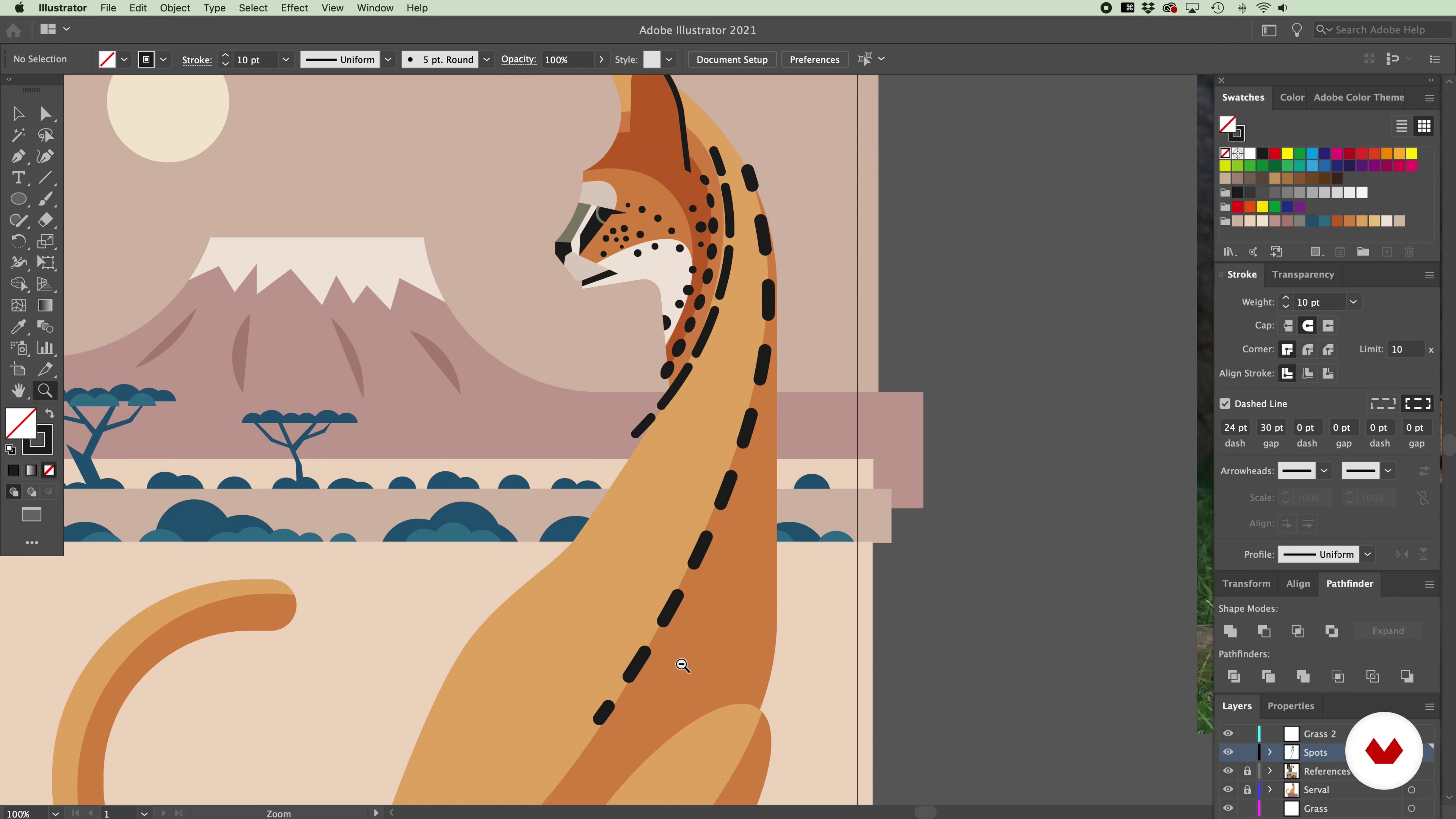
Task: Select the Eyedropper tool
Action: pyautogui.click(x=18, y=327)
